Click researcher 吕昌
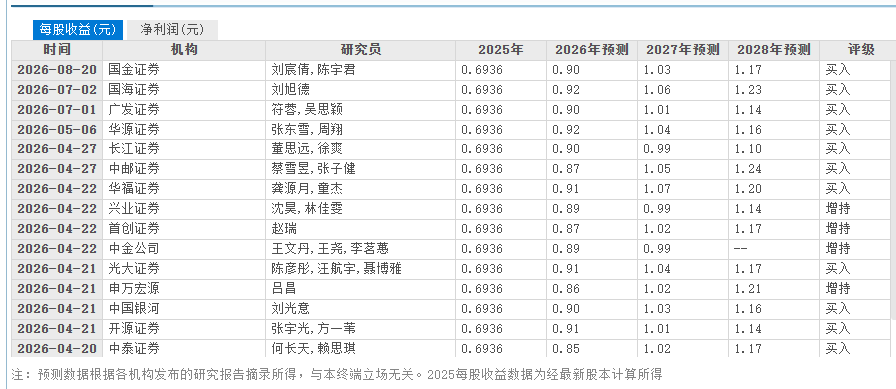The height and width of the screenshot is (389, 896). [285, 289]
